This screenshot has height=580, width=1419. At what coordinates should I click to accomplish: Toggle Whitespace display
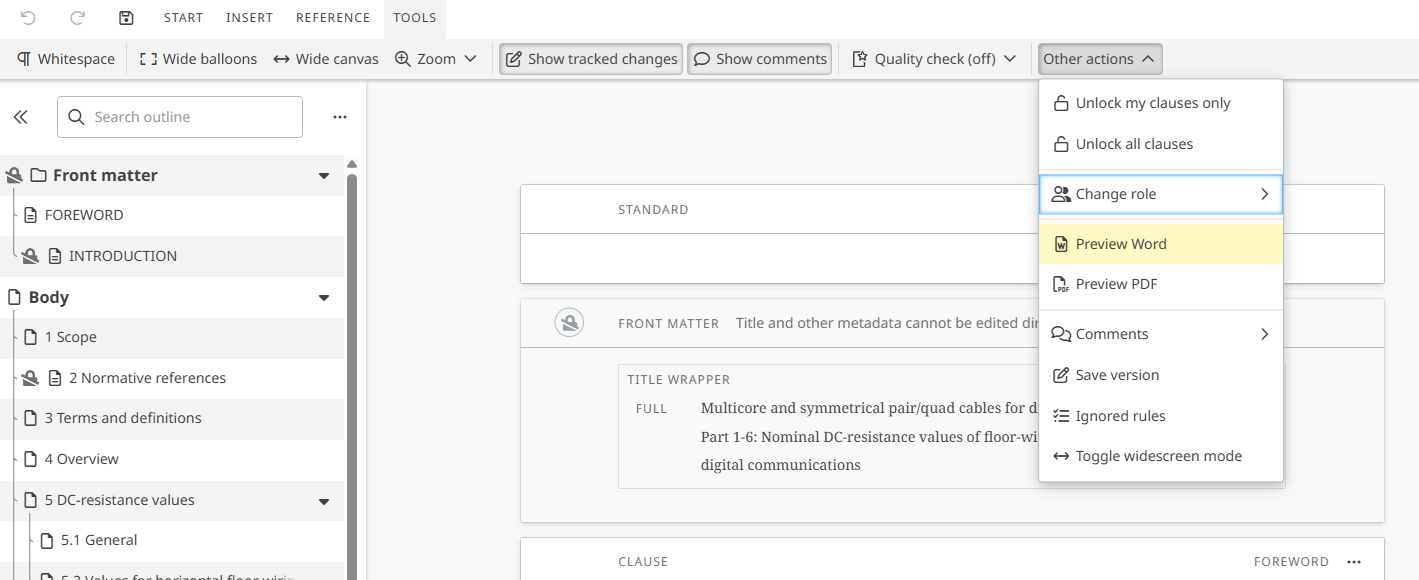tap(66, 59)
